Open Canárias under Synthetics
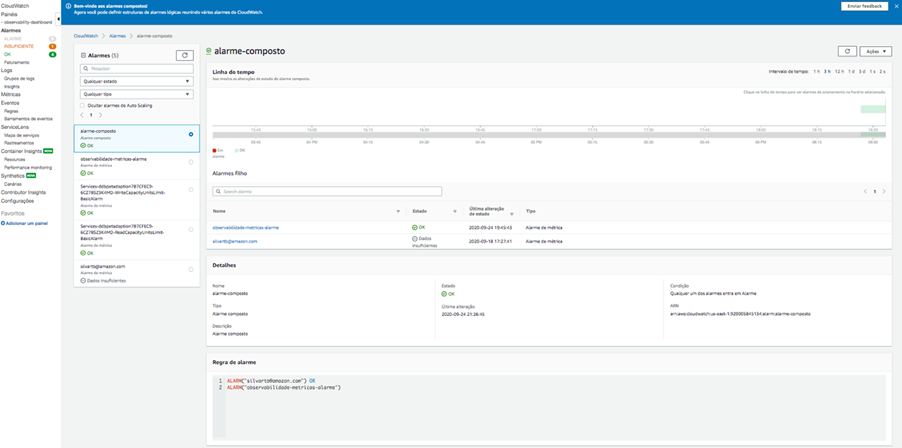 pyautogui.click(x=13, y=184)
